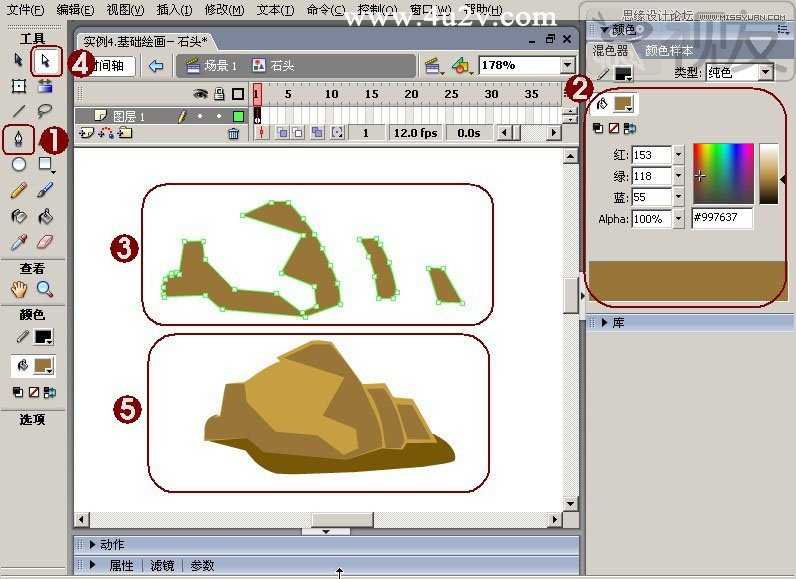Choose the Zoom magnifier tool
The image size is (796, 579).
(x=45, y=289)
